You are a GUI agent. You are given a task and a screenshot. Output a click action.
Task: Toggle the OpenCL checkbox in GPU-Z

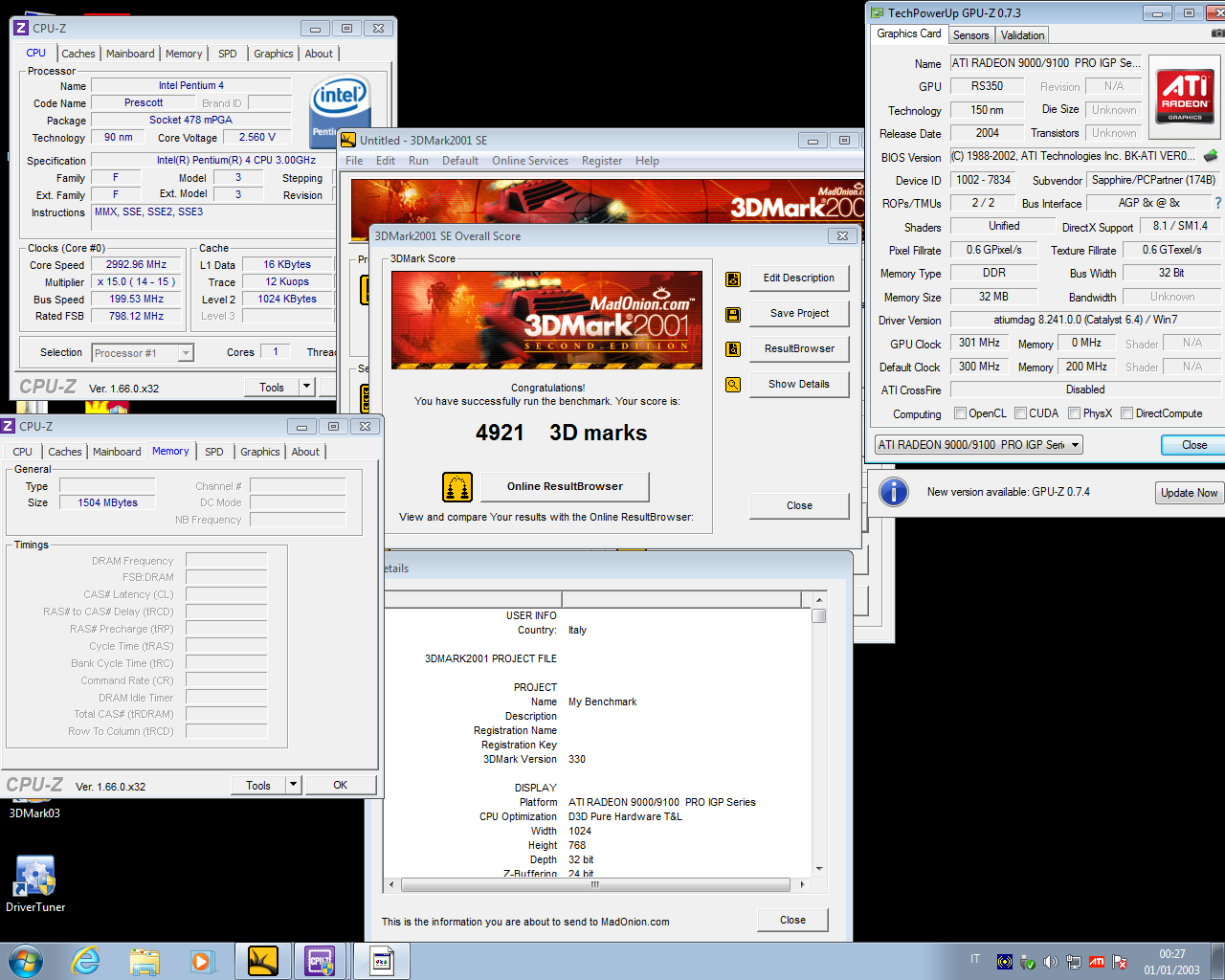point(960,413)
